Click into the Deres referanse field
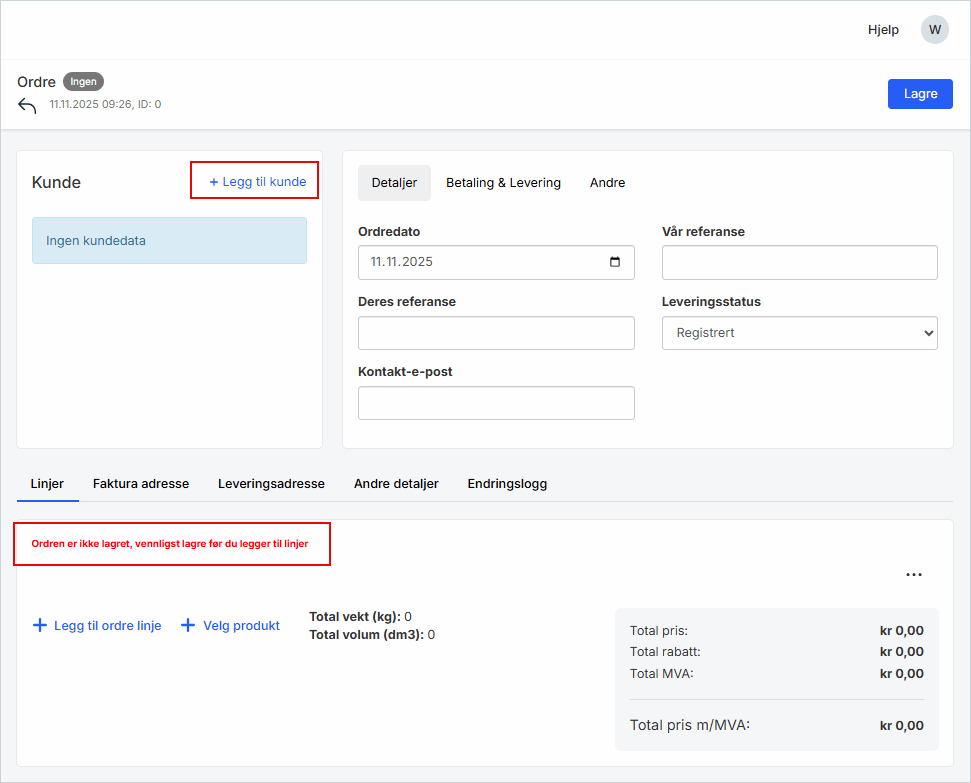The width and height of the screenshot is (971, 783). [x=496, y=333]
